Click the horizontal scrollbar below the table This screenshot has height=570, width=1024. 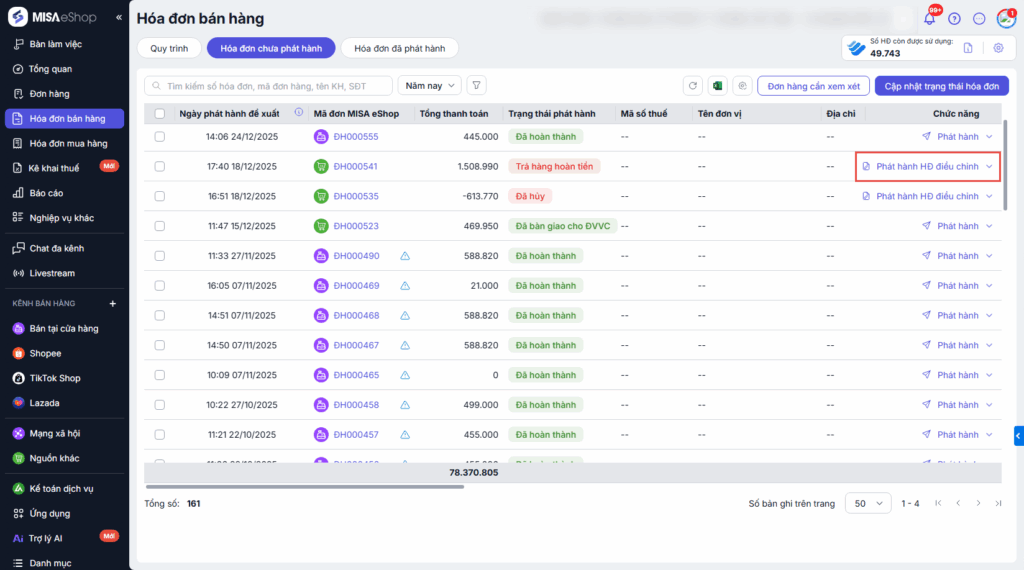tap(304, 487)
